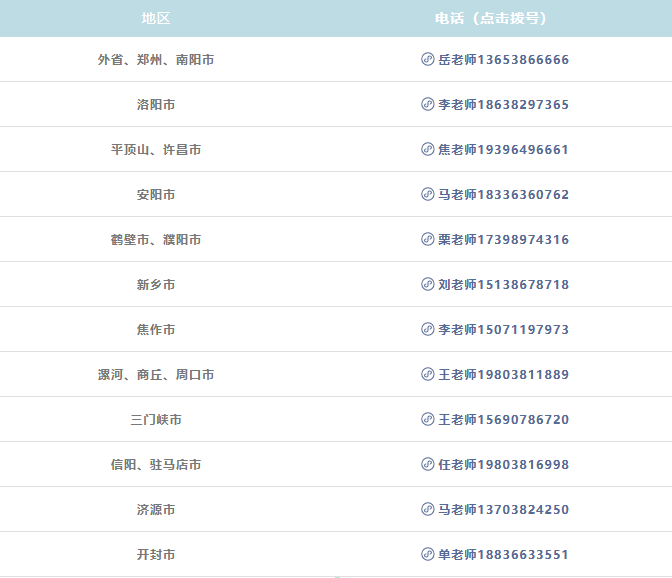This screenshot has width=672, height=578.
Task: Select region cell 洛阳市
Action: click(x=156, y=105)
